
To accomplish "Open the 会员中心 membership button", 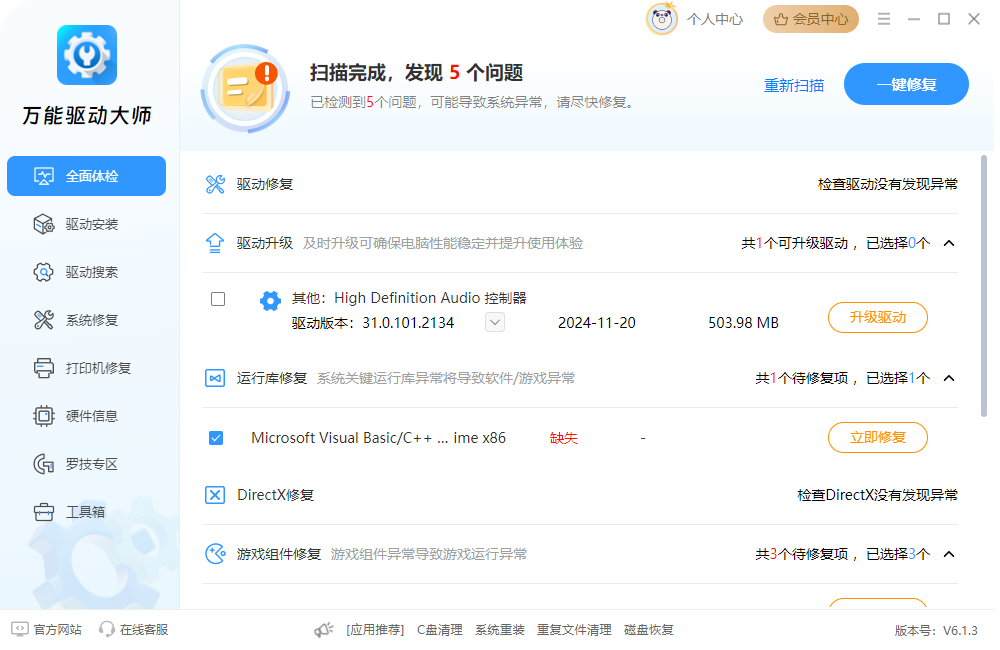I will [811, 20].
